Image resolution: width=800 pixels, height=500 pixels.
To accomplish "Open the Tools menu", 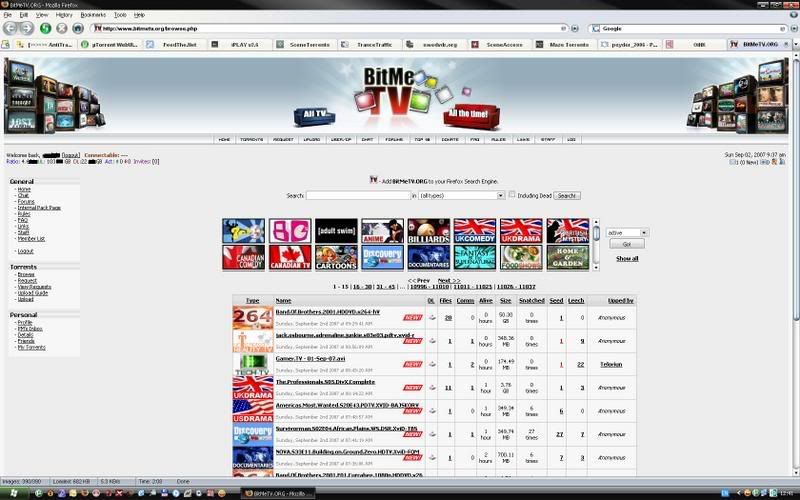I will 120,15.
